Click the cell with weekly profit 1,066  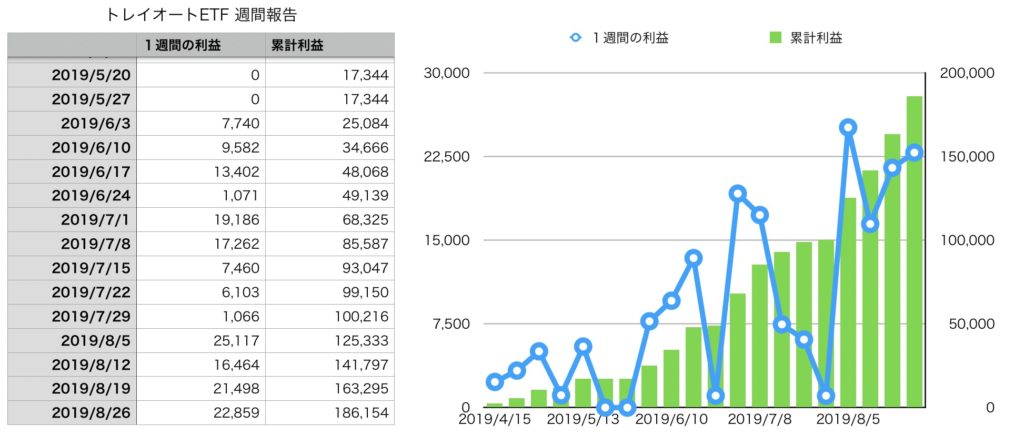pyautogui.click(x=201, y=317)
